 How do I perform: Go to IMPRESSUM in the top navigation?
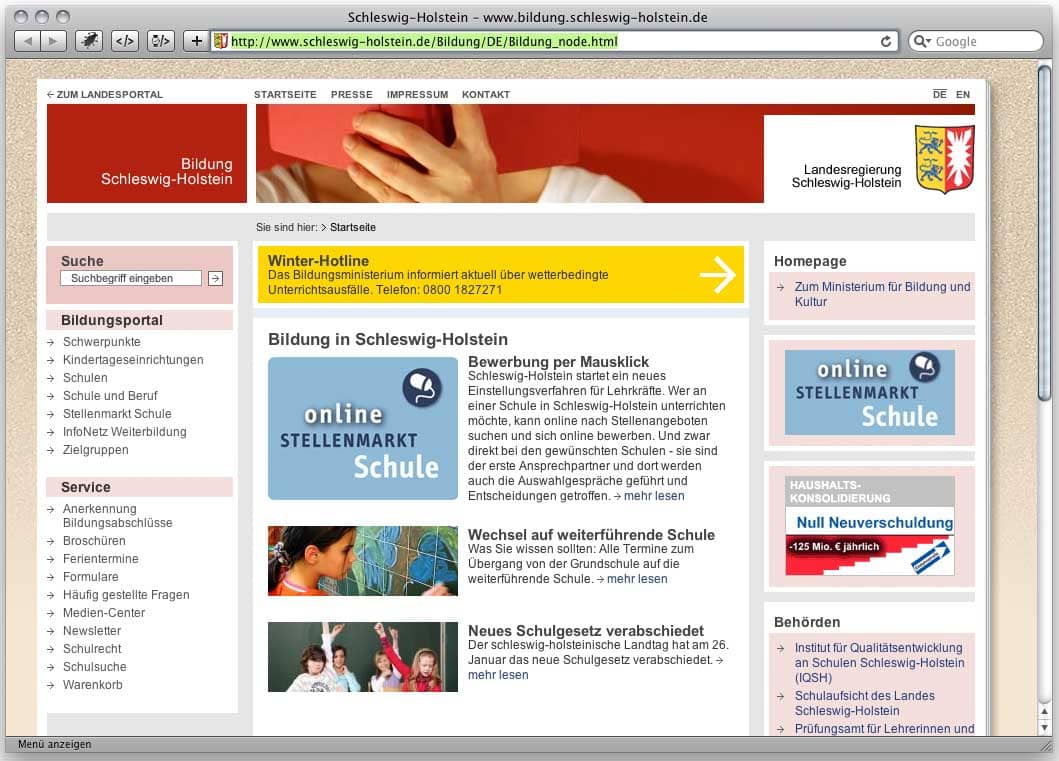click(417, 95)
